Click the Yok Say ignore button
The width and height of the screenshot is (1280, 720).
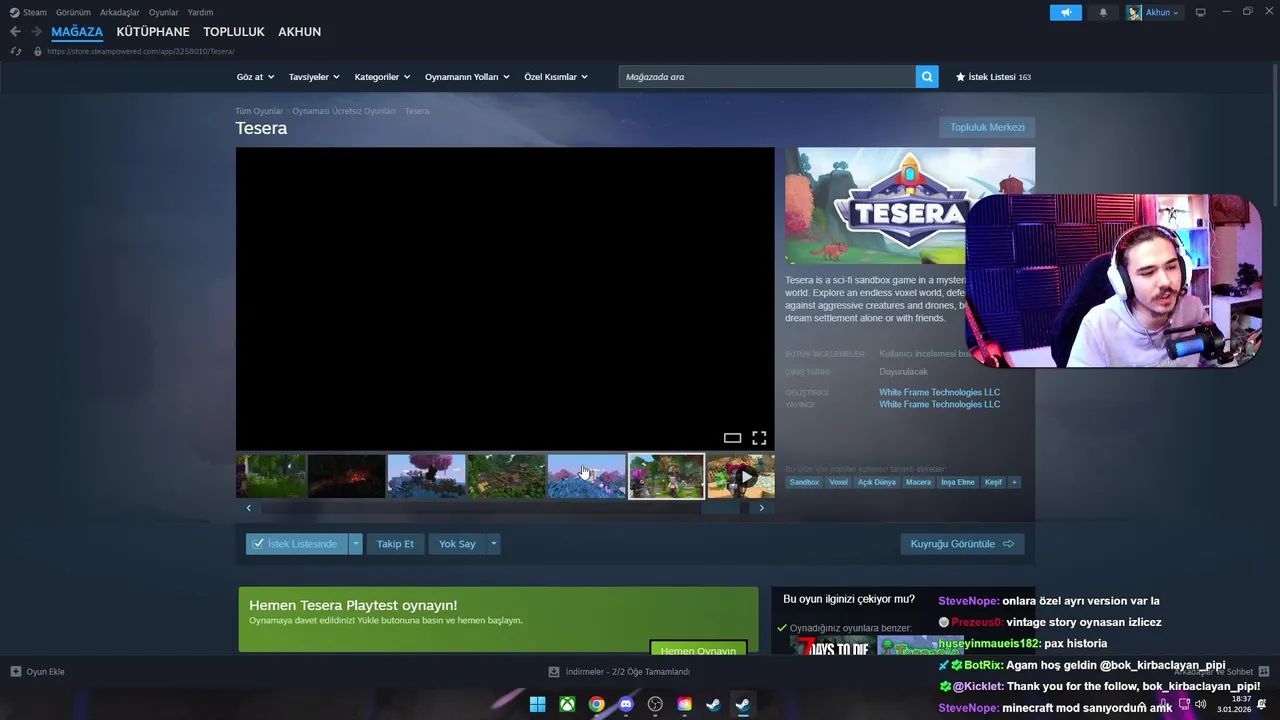[x=457, y=544]
